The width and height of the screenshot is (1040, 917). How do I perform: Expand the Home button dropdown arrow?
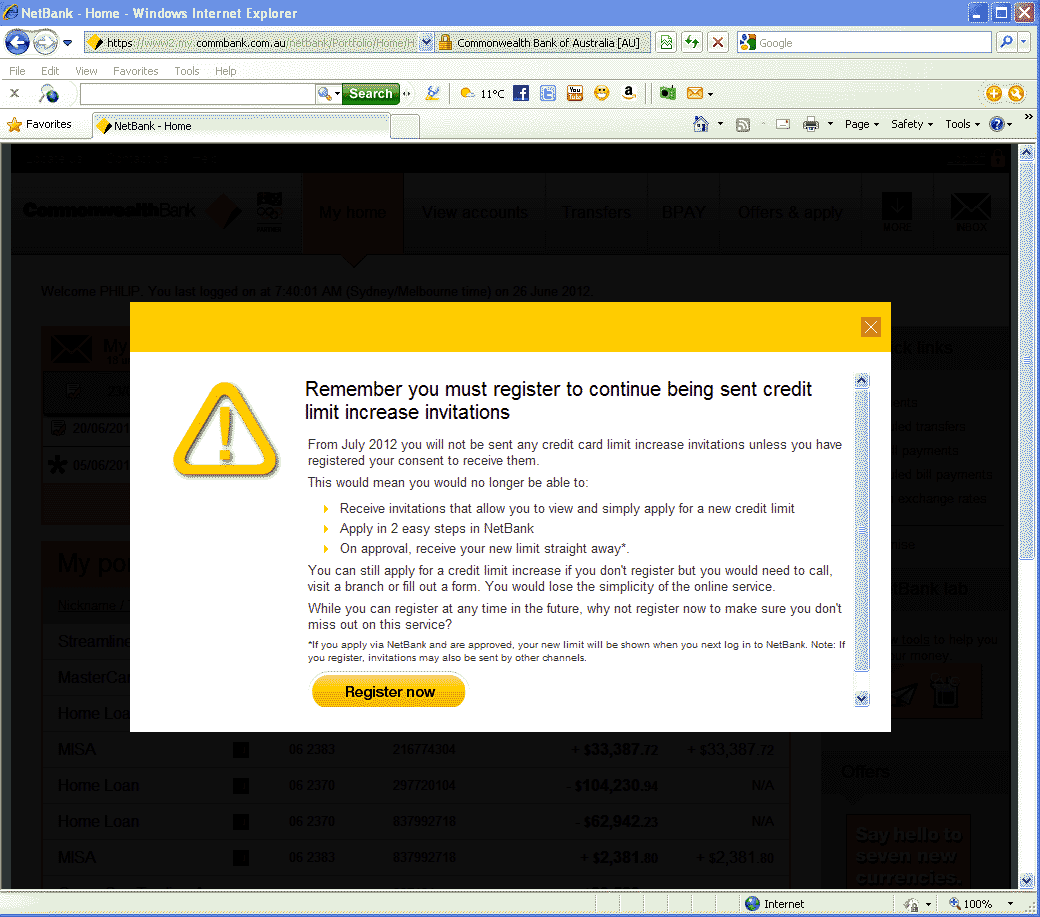coord(720,124)
